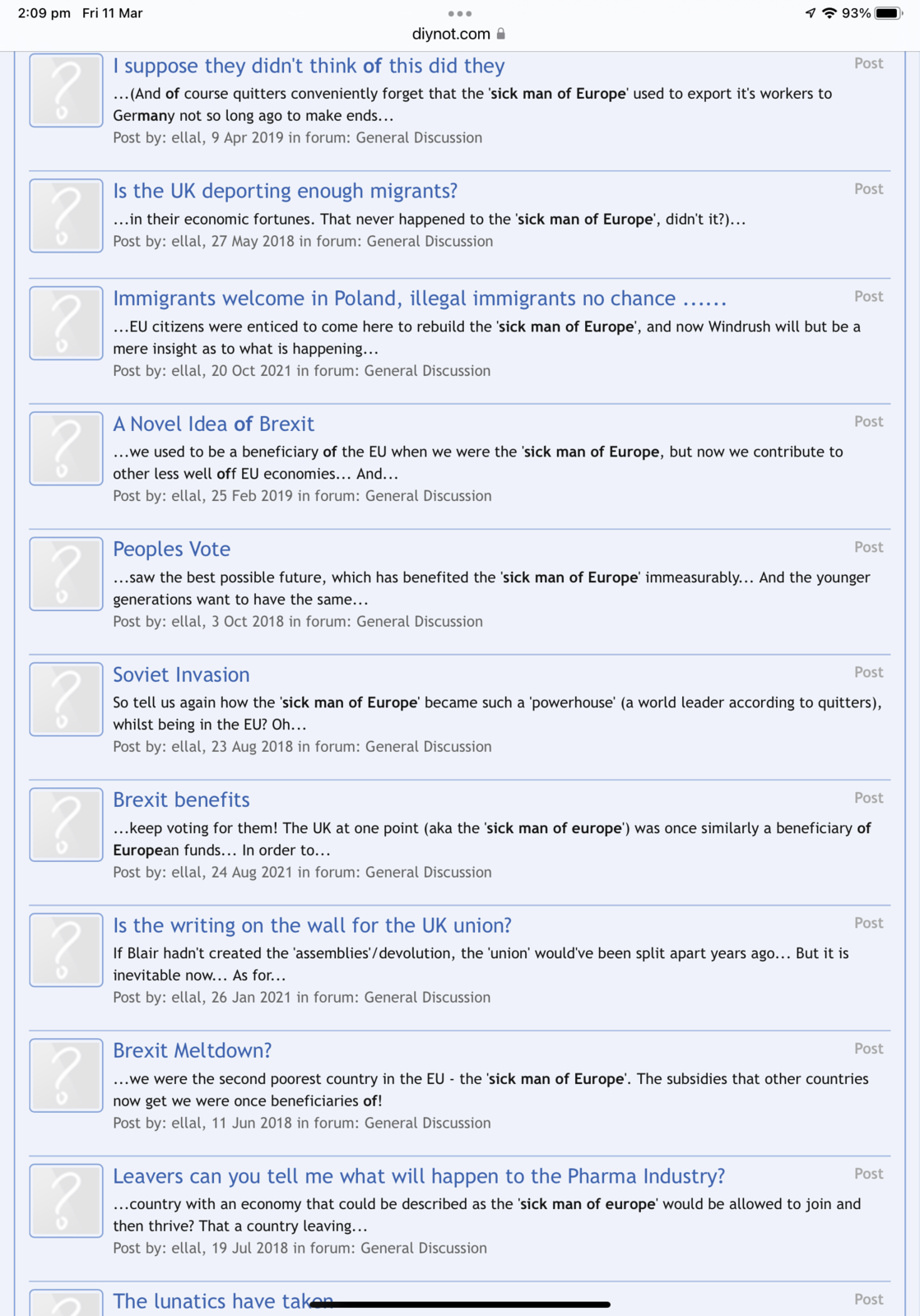Open the 'Soviet Invasion' thread title
This screenshot has height=1316, width=920.
click(x=181, y=674)
